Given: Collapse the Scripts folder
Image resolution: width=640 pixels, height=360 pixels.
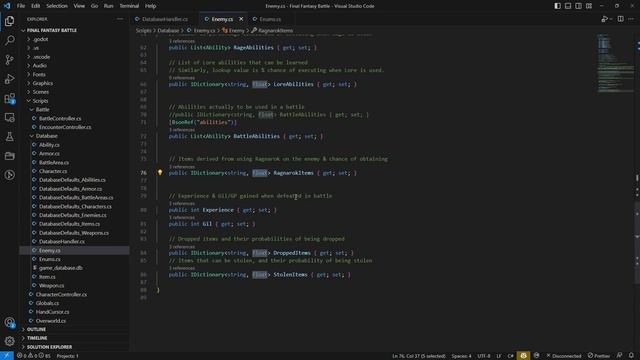Looking at the screenshot, I should point(40,101).
